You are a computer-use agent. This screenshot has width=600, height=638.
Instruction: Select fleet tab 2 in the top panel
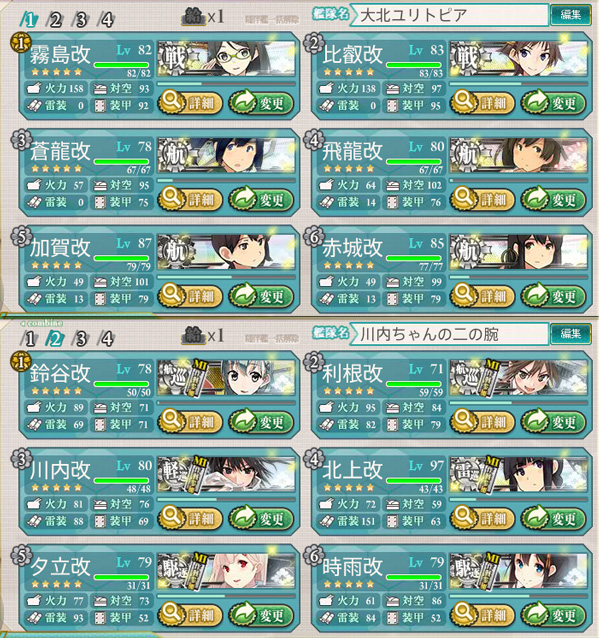click(x=55, y=19)
